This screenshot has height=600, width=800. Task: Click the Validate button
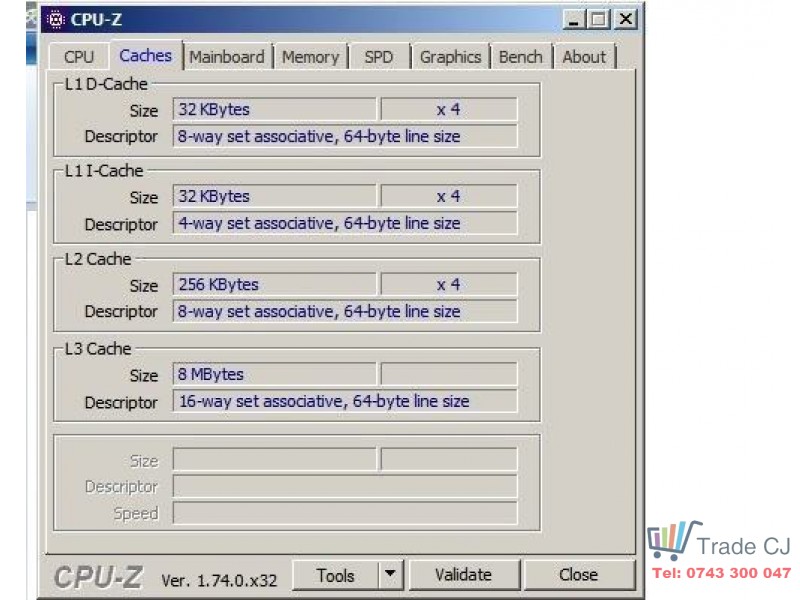tap(463, 575)
